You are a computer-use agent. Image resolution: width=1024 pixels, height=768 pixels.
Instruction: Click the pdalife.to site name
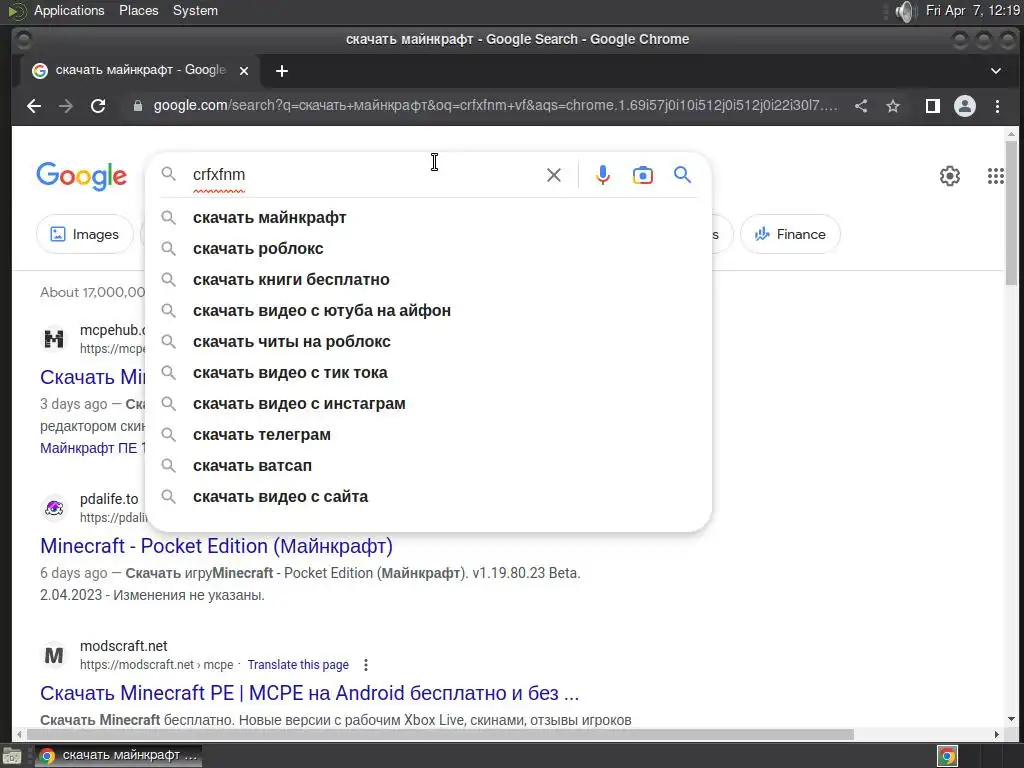[x=109, y=499]
